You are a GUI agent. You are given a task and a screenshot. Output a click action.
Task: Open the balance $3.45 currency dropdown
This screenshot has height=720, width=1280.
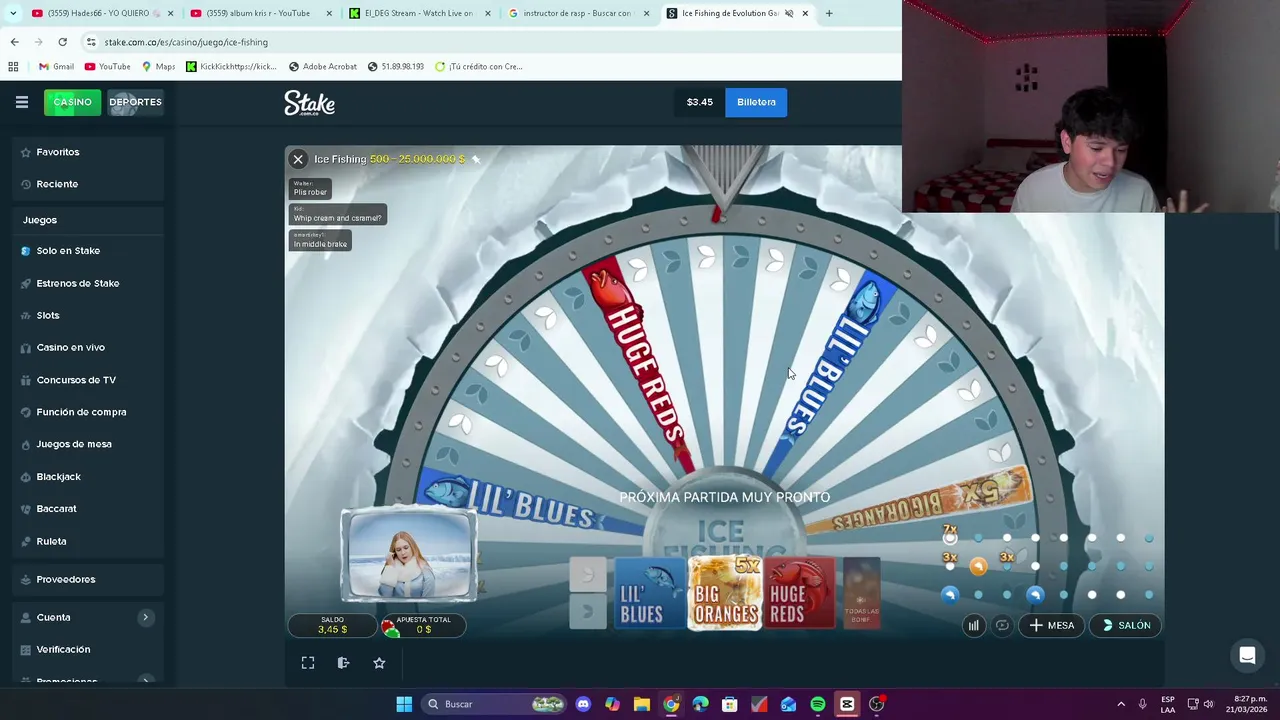pos(700,102)
